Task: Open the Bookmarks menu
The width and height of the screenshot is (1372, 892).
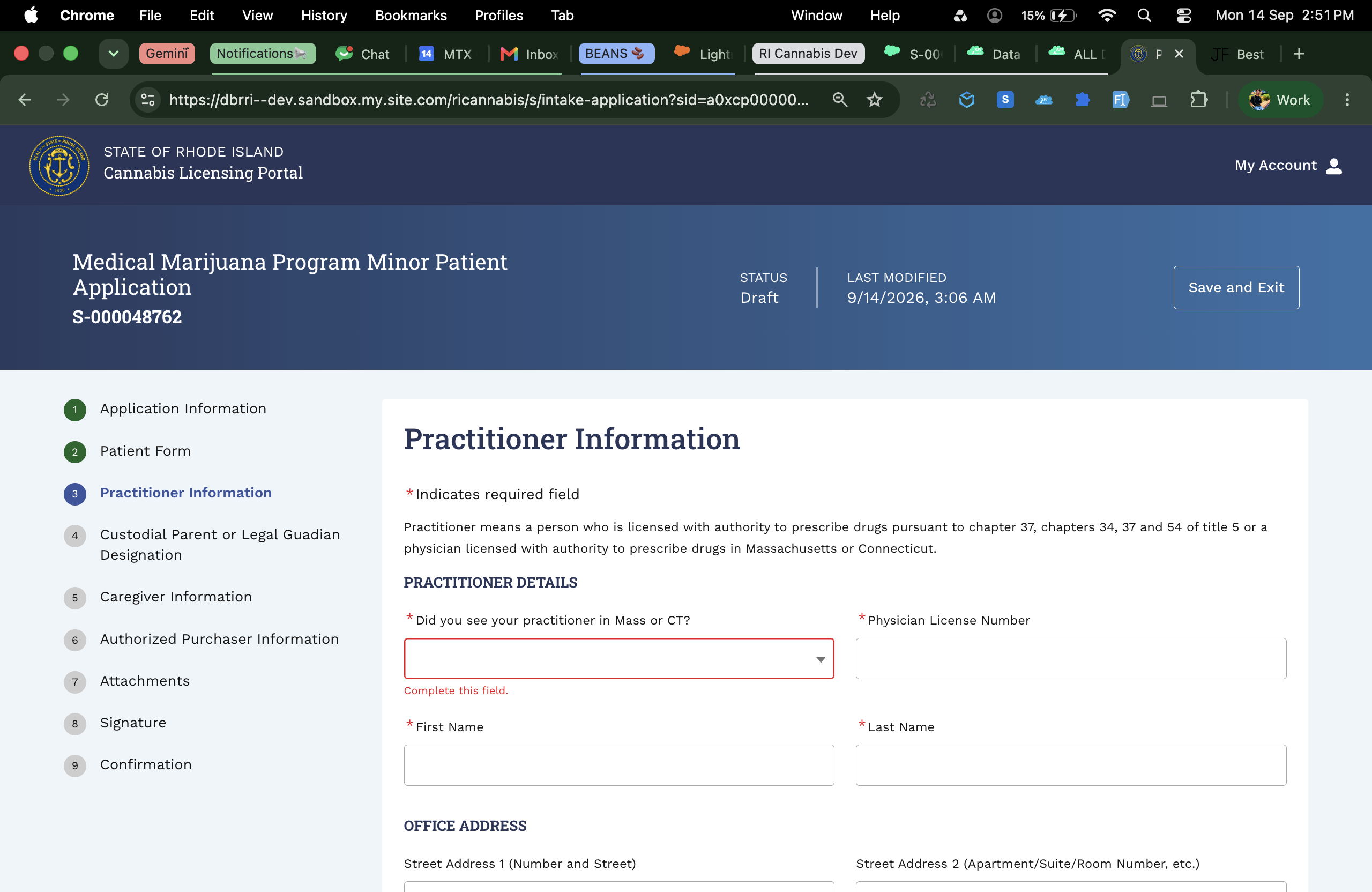Action: (x=411, y=16)
